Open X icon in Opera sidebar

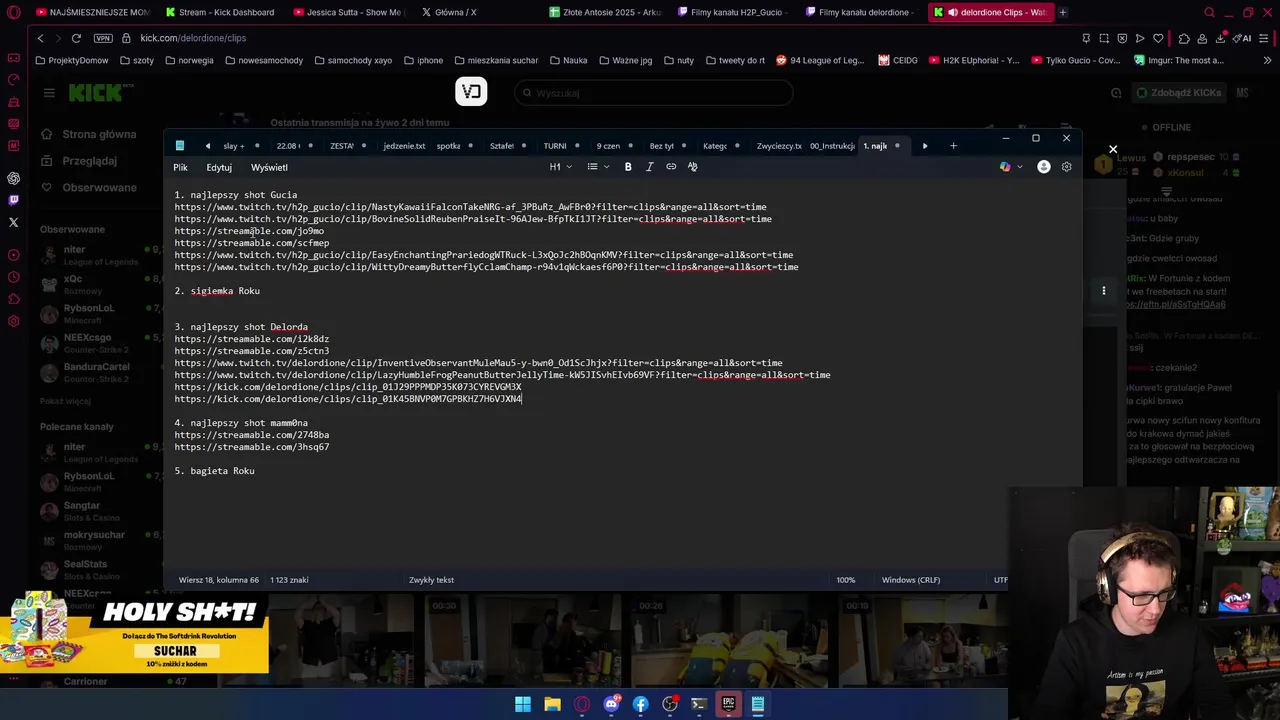(13, 222)
